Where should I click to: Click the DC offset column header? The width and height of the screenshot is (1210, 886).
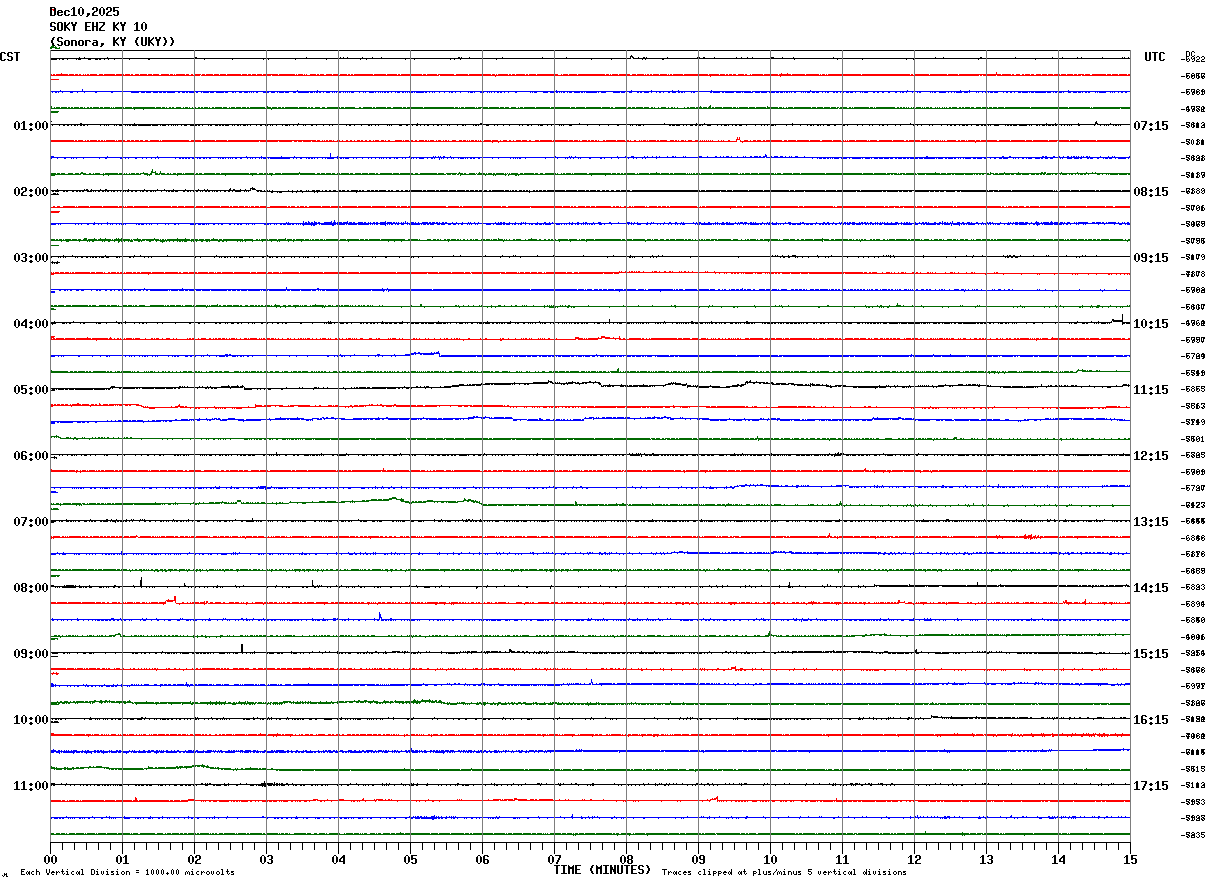(x=1190, y=54)
